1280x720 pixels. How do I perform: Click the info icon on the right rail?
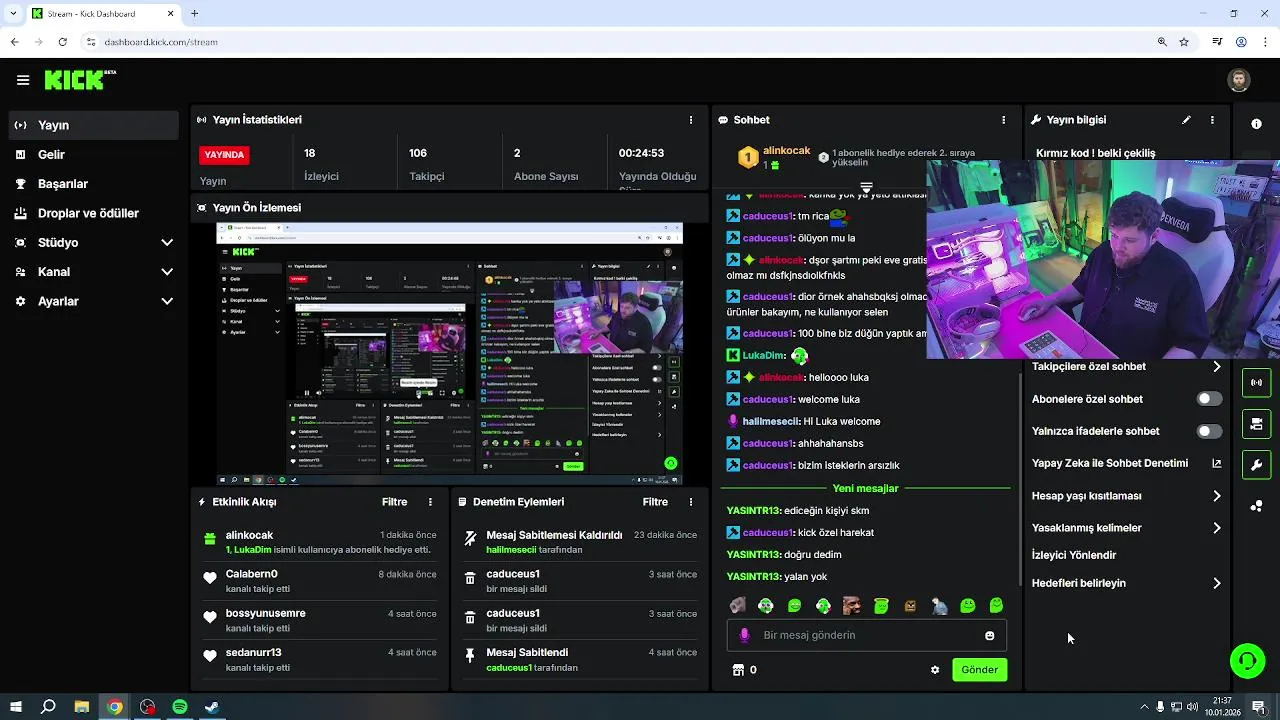1257,124
